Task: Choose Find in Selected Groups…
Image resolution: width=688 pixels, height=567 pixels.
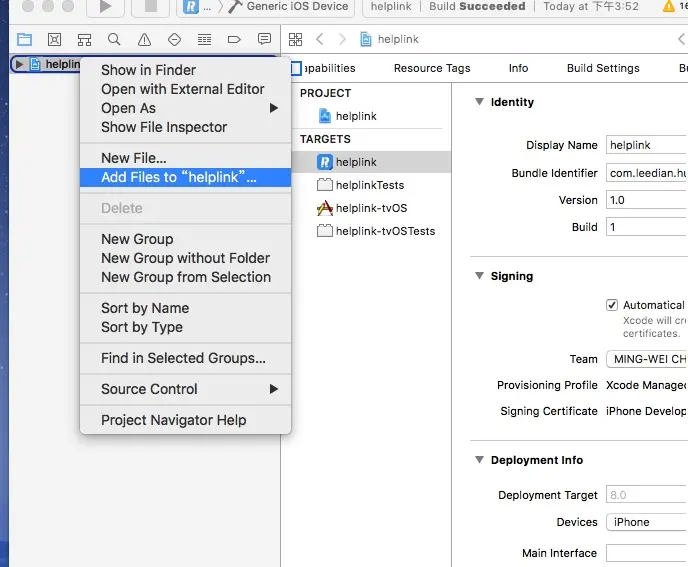Action: (x=185, y=358)
